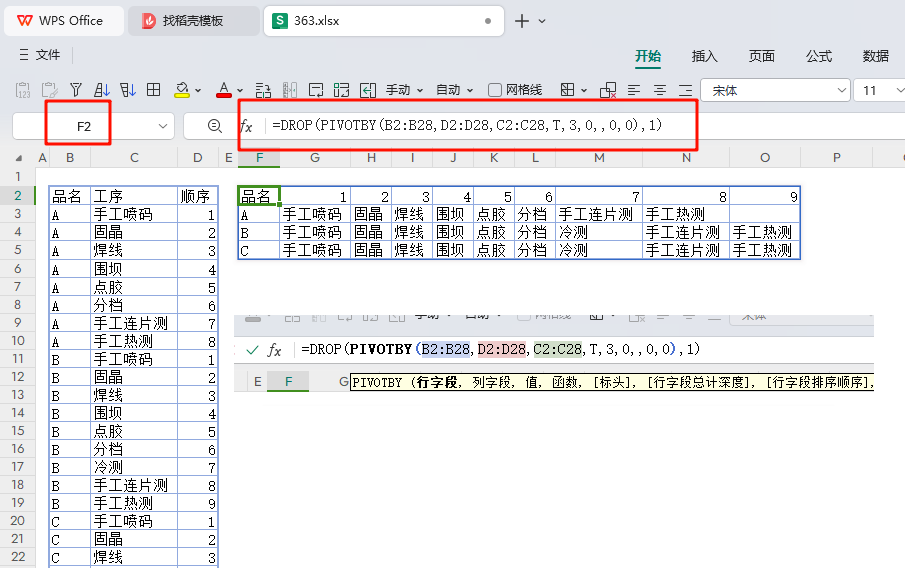Image resolution: width=905 pixels, height=568 pixels.
Task: Click the rows and columns toolbar icon
Action: coord(263,90)
